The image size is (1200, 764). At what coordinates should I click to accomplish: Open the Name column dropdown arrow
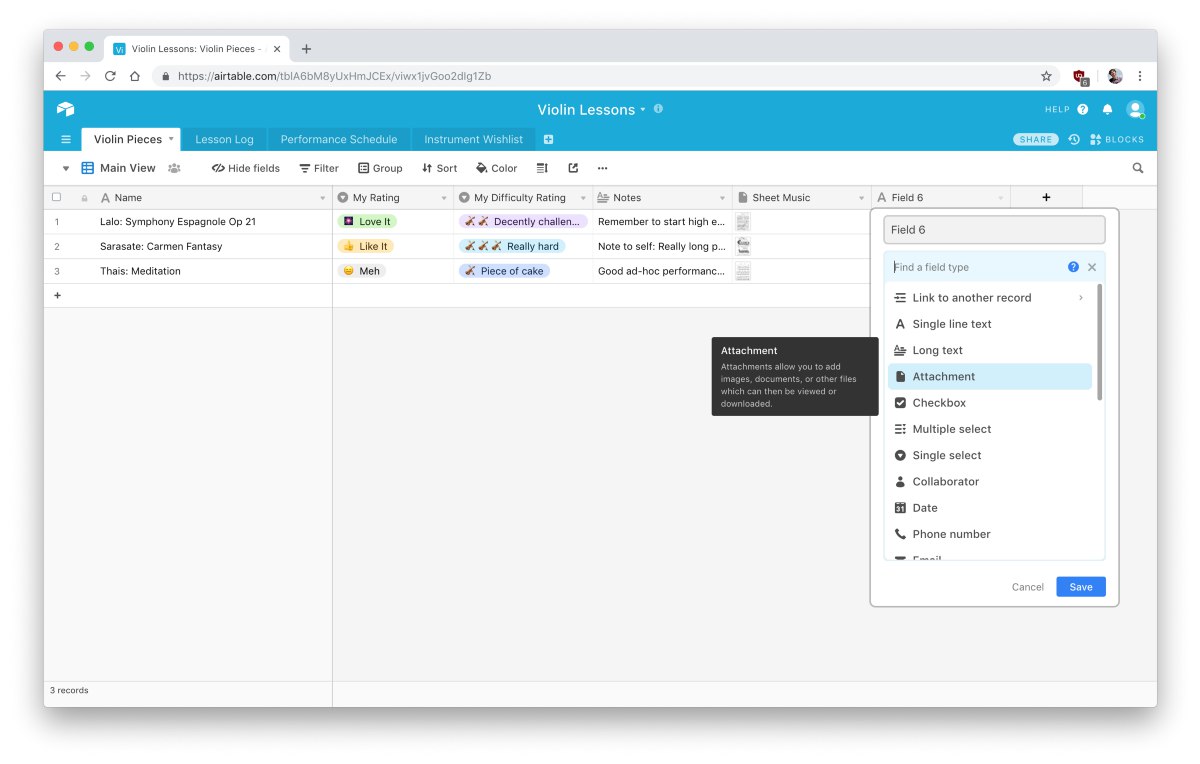point(322,198)
